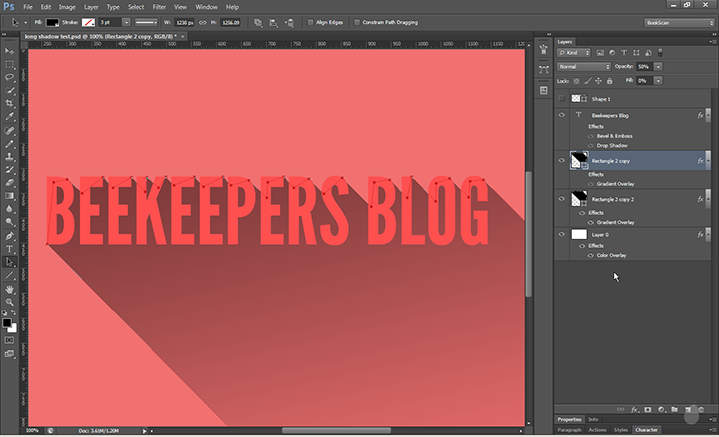Hide the Beekeepers Blog text layer
The height and width of the screenshot is (437, 719).
562,116
